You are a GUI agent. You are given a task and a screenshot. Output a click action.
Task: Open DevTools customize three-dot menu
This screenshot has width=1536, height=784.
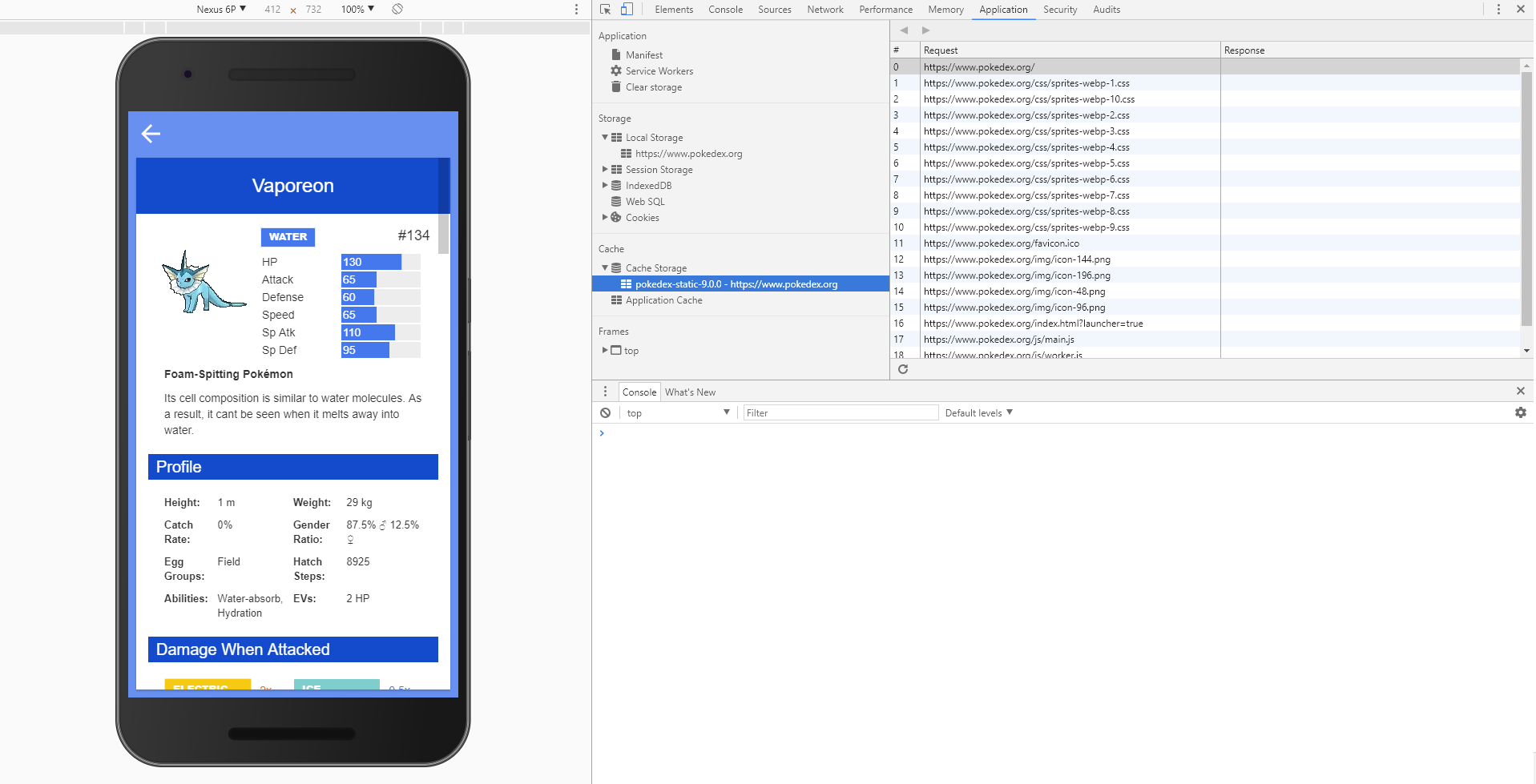point(1498,9)
